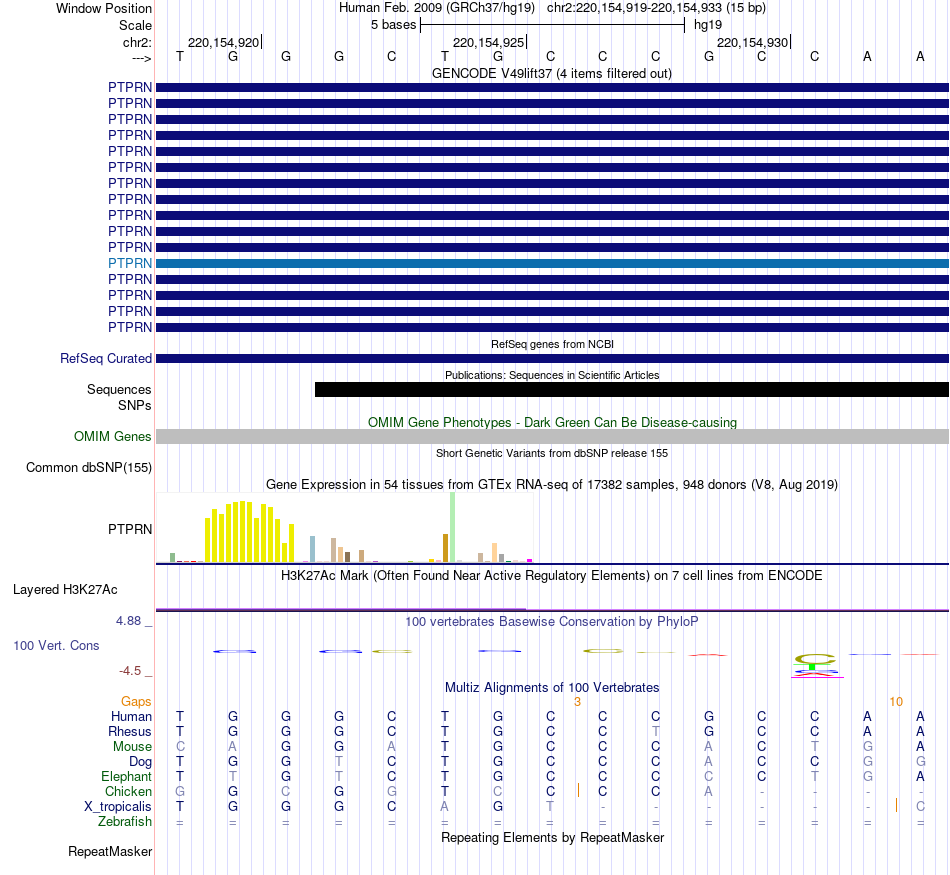Select the light-blue PTPRN transcript bar
Image resolution: width=950 pixels, height=875 pixels.
tap(552, 264)
